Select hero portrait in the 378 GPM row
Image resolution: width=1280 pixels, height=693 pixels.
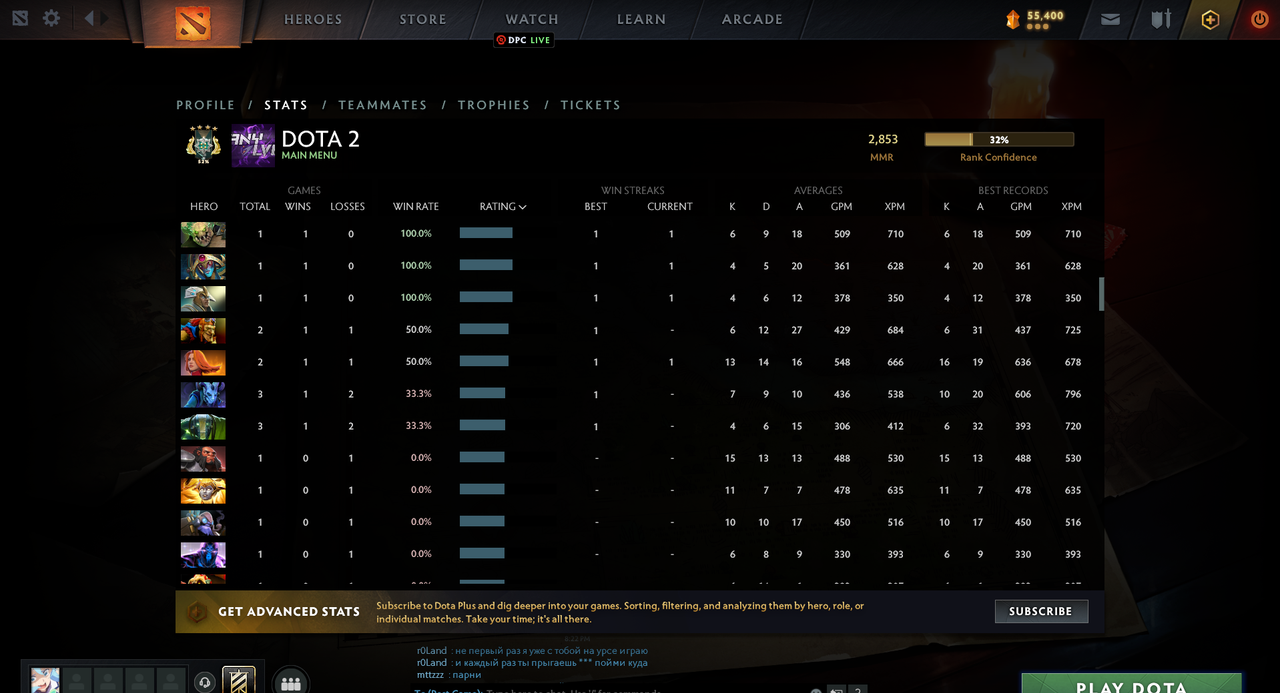click(x=203, y=298)
